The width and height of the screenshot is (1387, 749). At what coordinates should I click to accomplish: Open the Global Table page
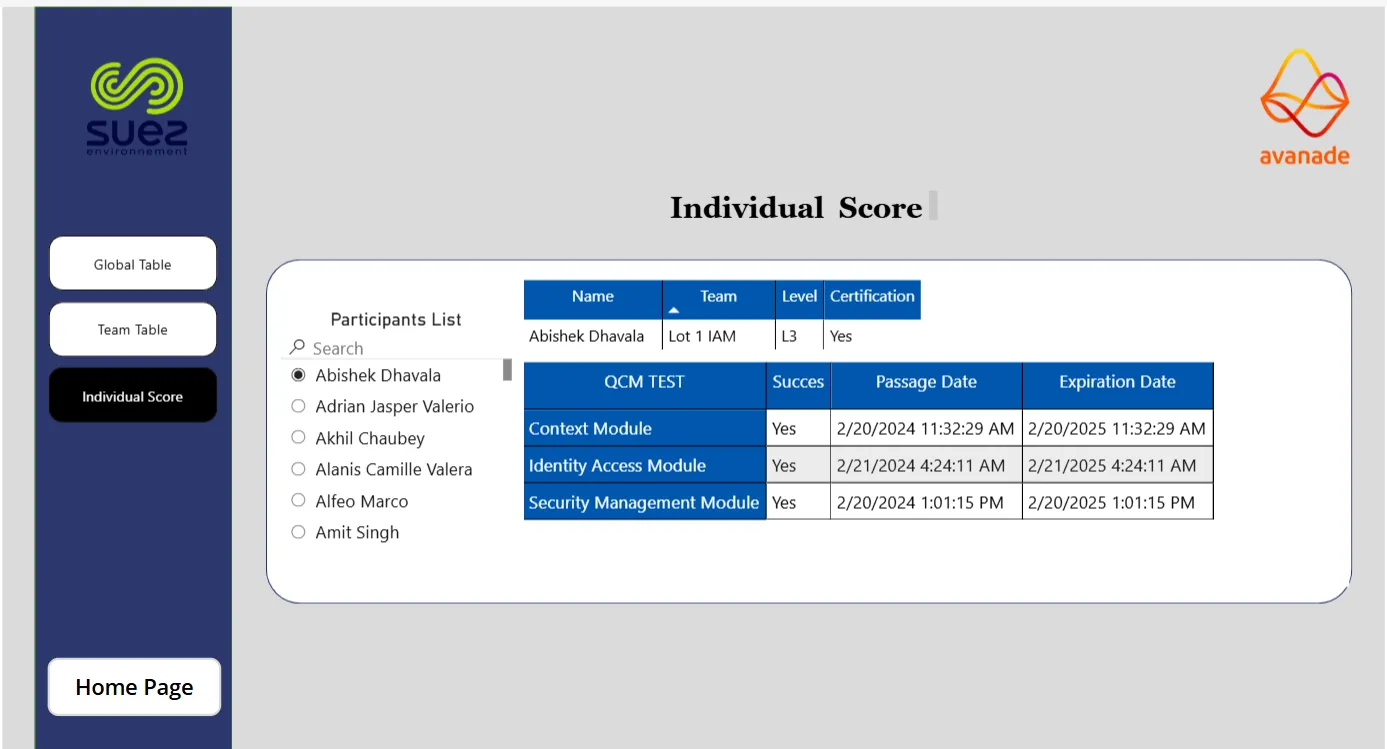133,264
